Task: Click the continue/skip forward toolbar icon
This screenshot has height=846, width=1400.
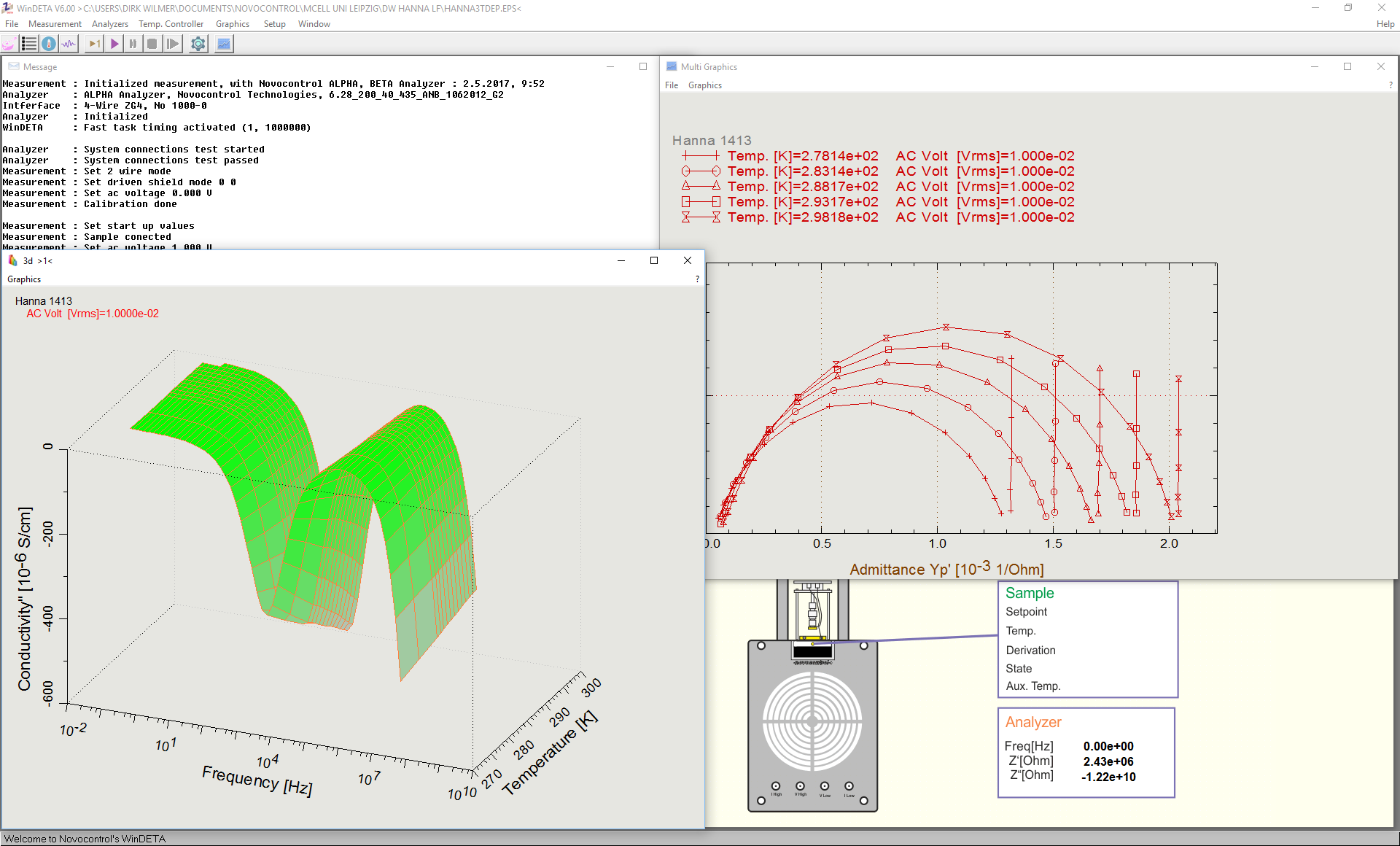Action: pyautogui.click(x=172, y=44)
